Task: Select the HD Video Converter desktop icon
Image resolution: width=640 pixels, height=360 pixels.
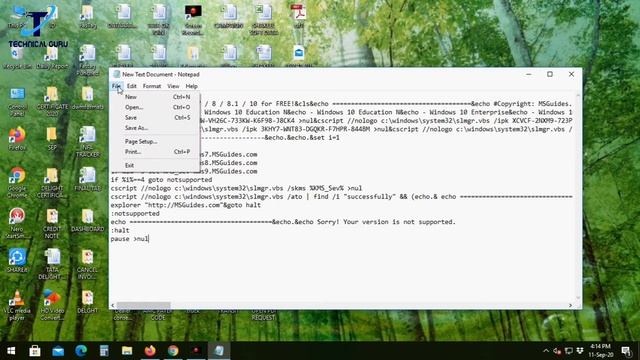Action: pyautogui.click(x=52, y=305)
